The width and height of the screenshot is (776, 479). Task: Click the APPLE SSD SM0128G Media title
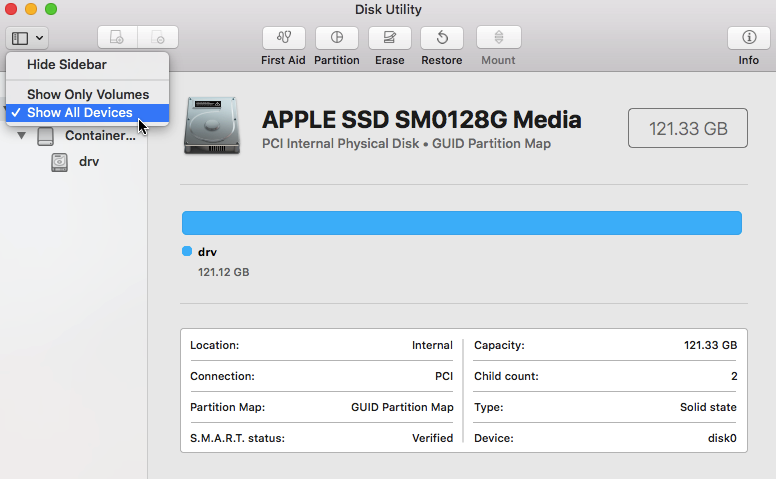422,120
